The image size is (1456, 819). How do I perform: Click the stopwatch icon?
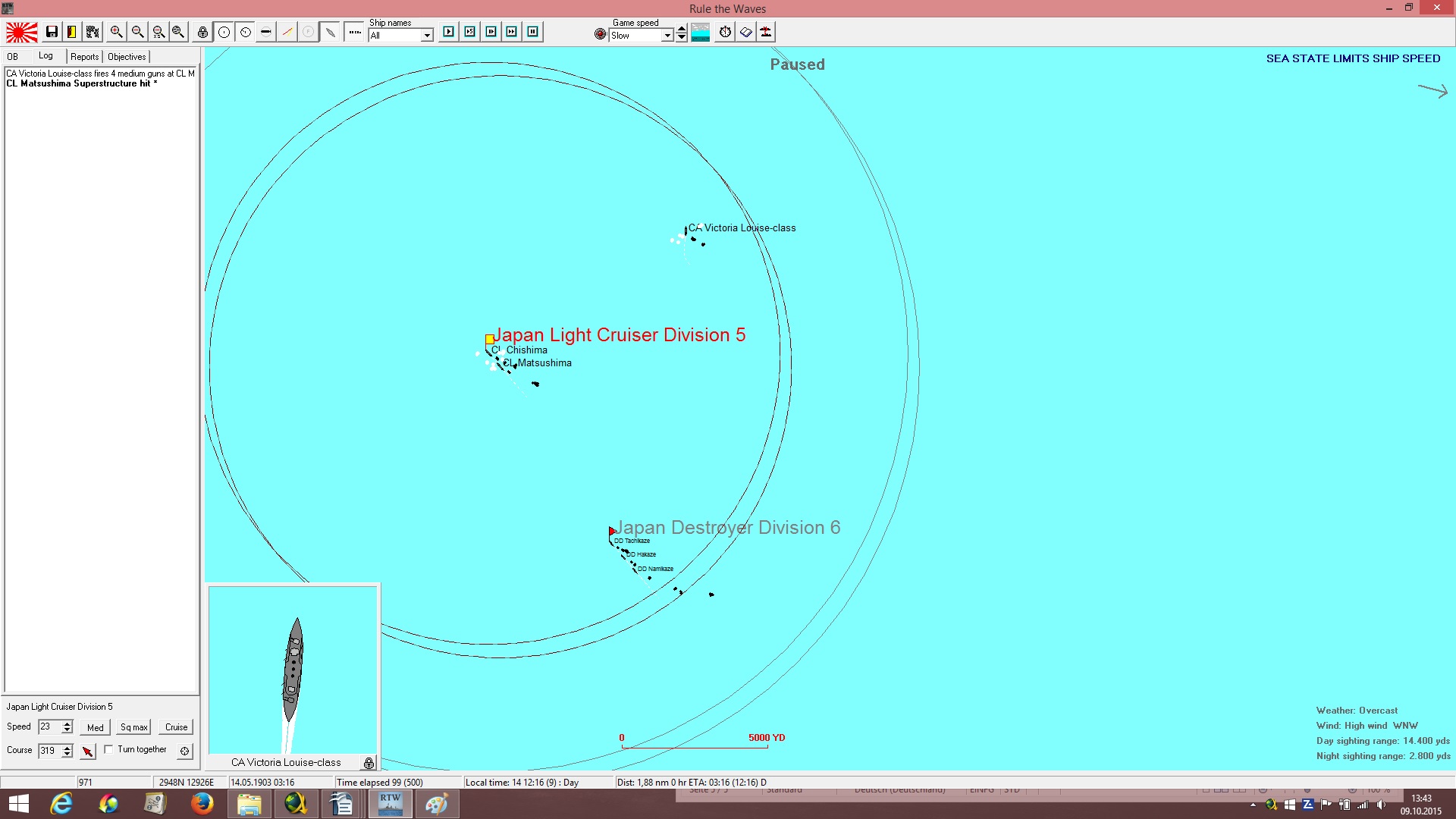point(725,32)
